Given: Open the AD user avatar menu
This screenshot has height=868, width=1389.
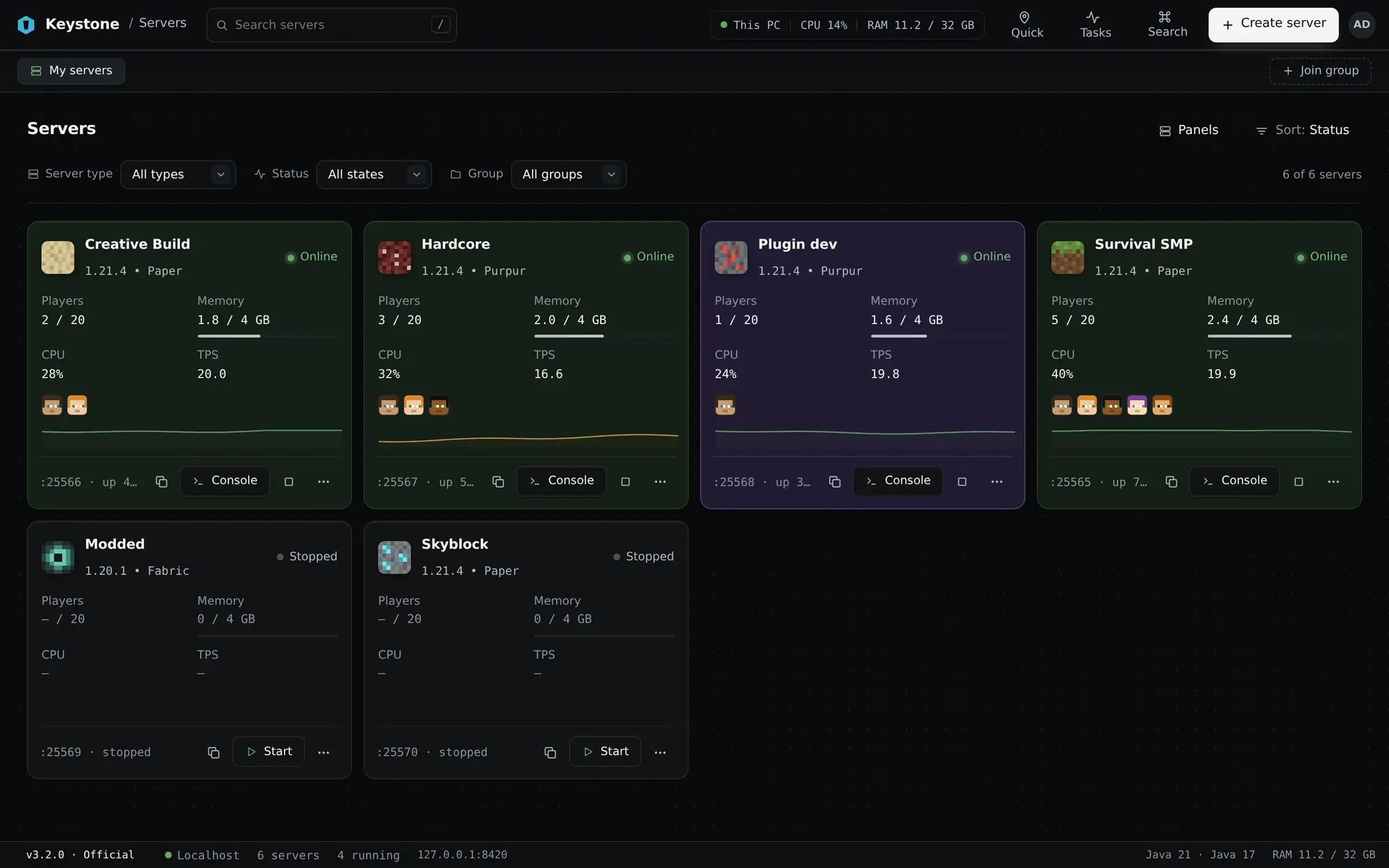Looking at the screenshot, I should click(1361, 24).
